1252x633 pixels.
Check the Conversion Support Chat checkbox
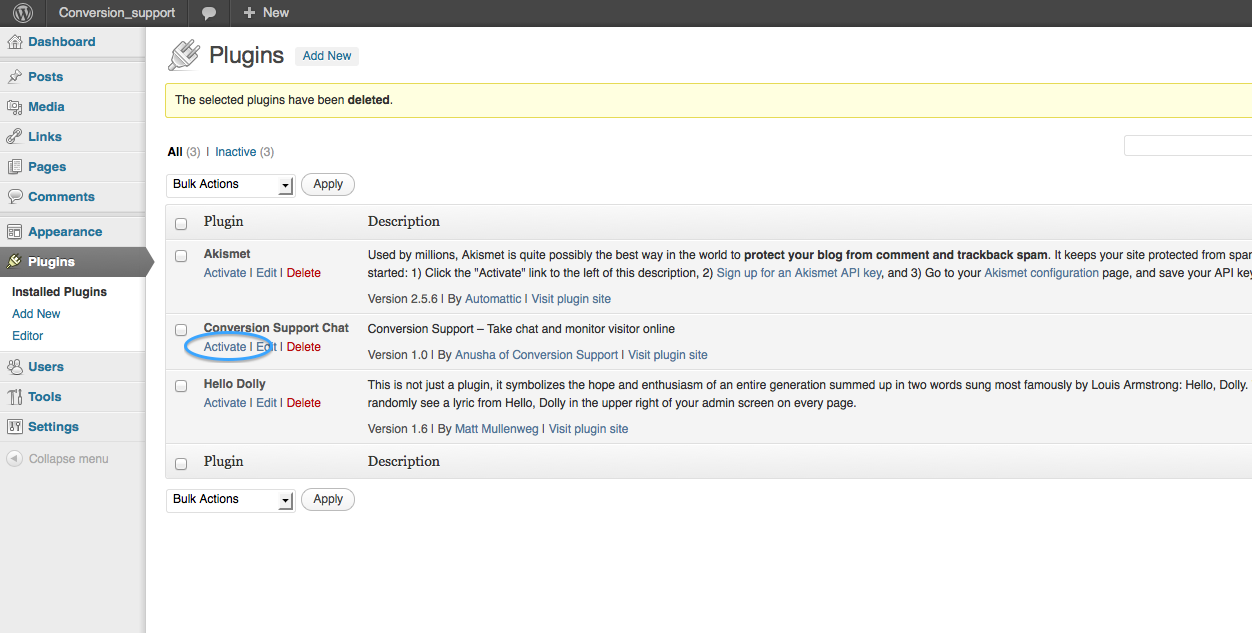point(181,330)
